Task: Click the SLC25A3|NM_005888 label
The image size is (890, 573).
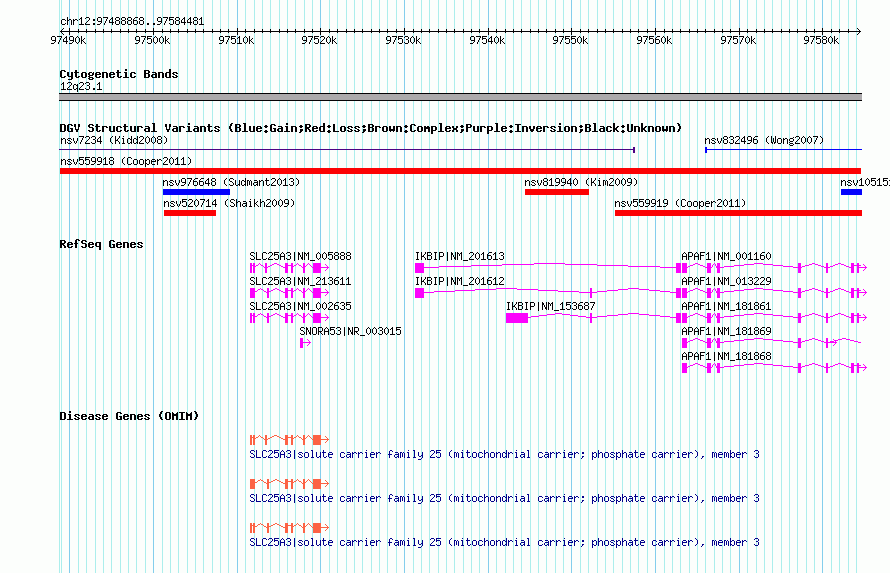Action: pos(300,256)
